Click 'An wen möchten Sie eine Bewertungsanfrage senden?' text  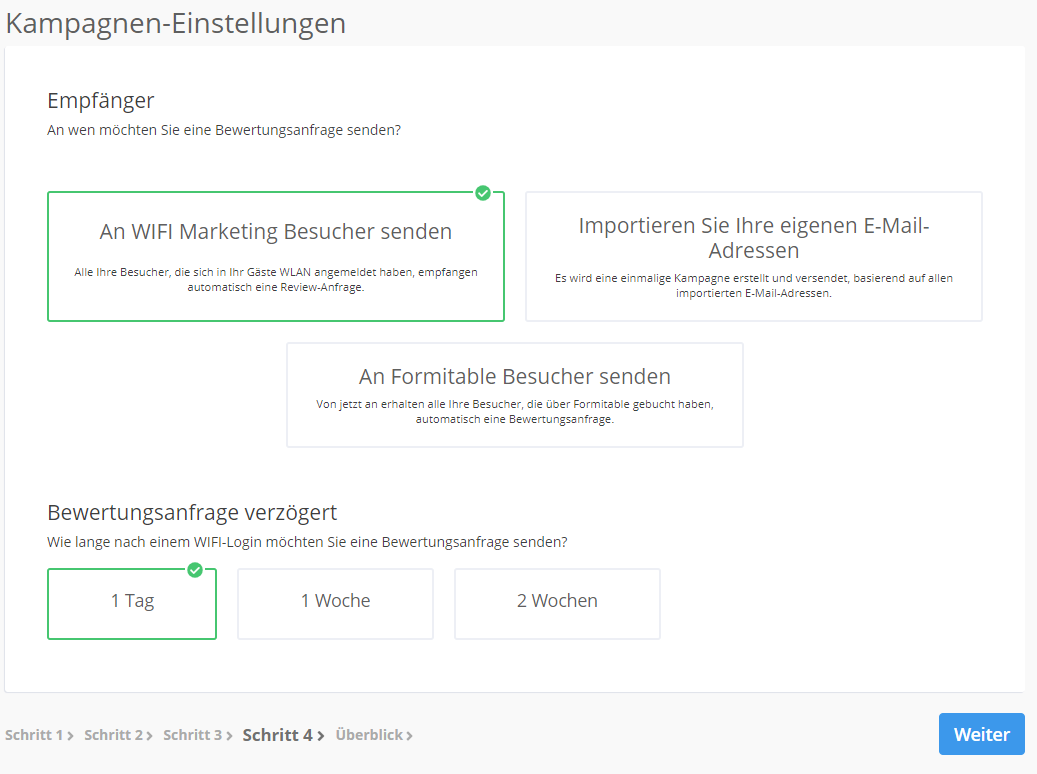(224, 130)
